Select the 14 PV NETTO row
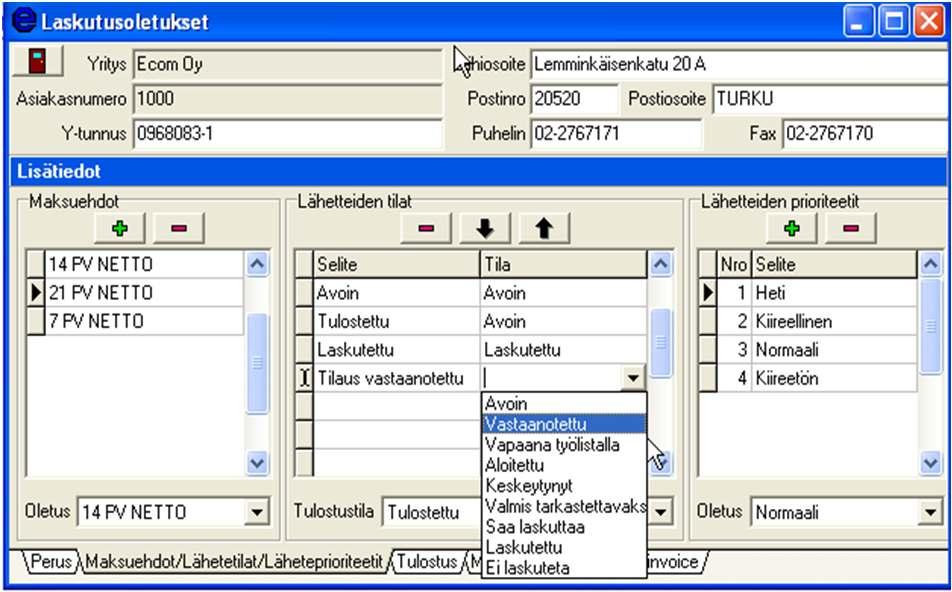The width and height of the screenshot is (952, 592). coord(144,264)
